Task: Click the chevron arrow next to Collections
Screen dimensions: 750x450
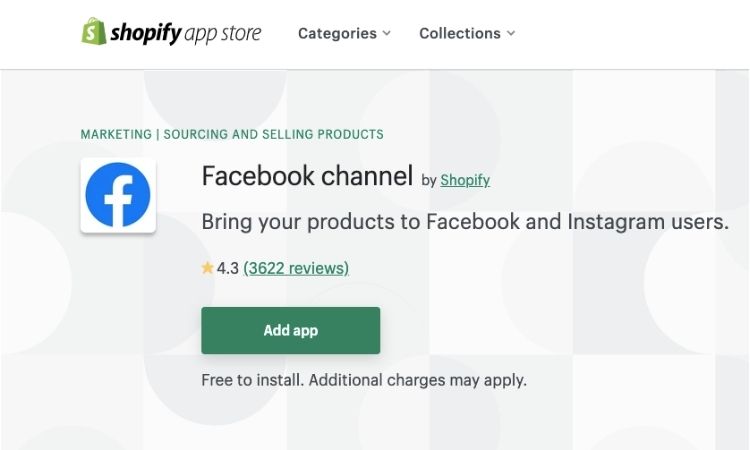Action: [511, 33]
